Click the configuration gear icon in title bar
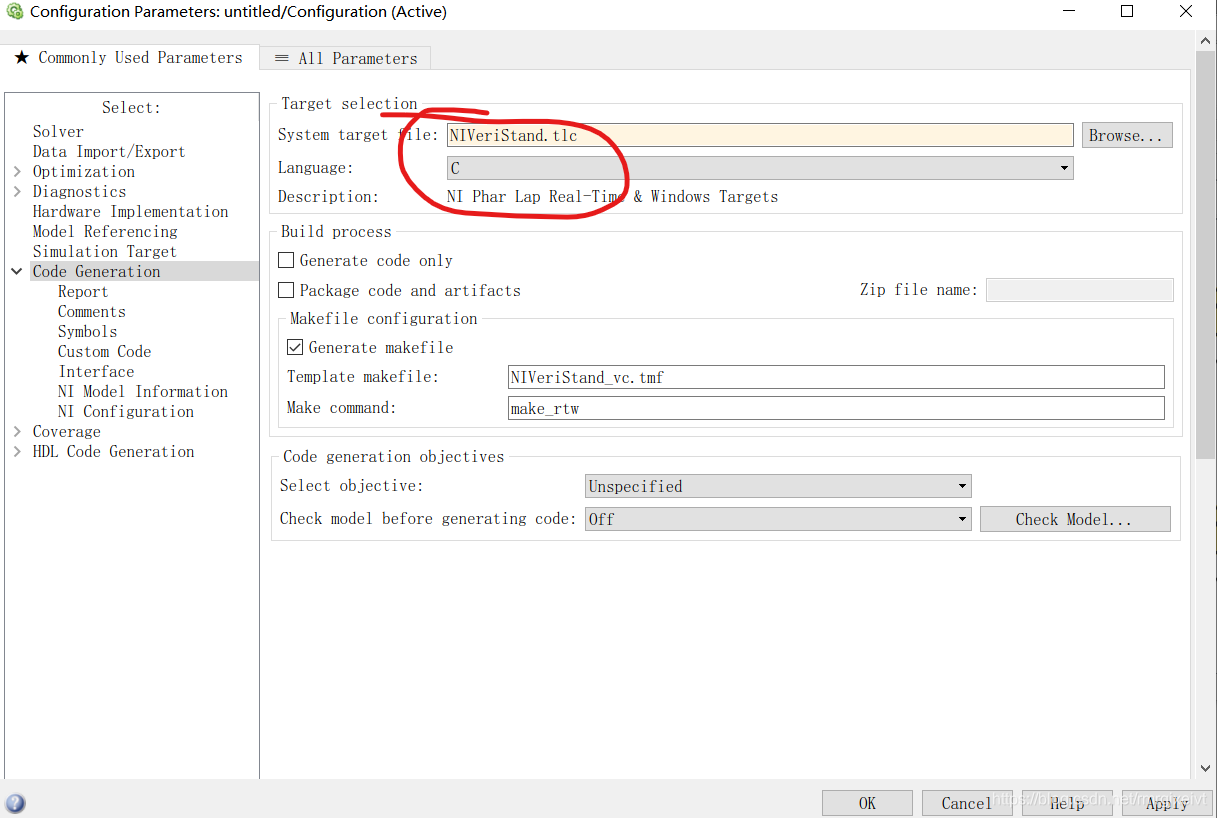1217x818 pixels. [15, 12]
